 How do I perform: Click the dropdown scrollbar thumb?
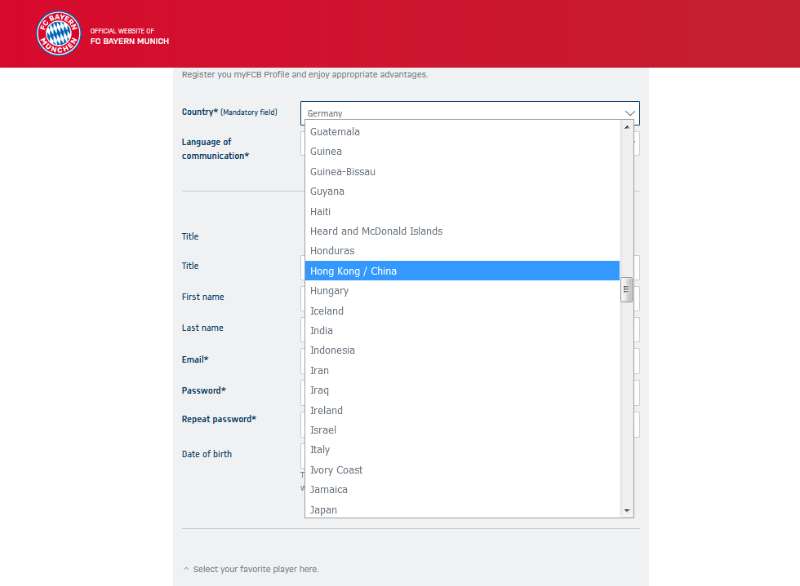point(627,290)
